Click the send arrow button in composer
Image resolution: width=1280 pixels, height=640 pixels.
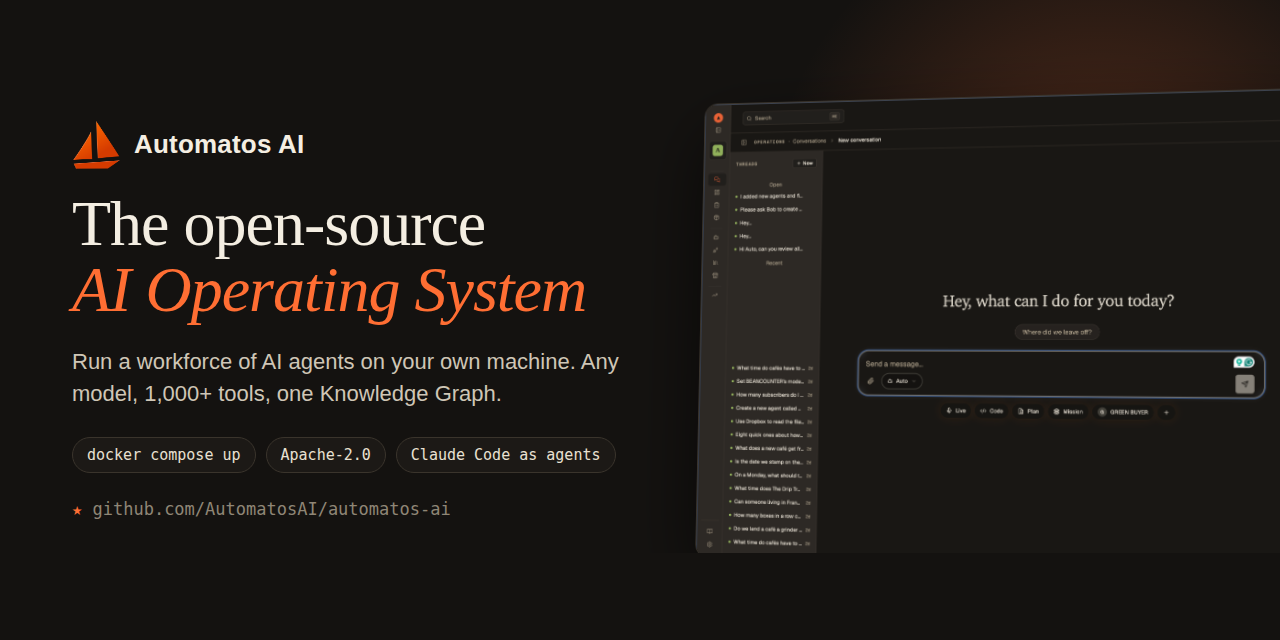click(x=1245, y=384)
